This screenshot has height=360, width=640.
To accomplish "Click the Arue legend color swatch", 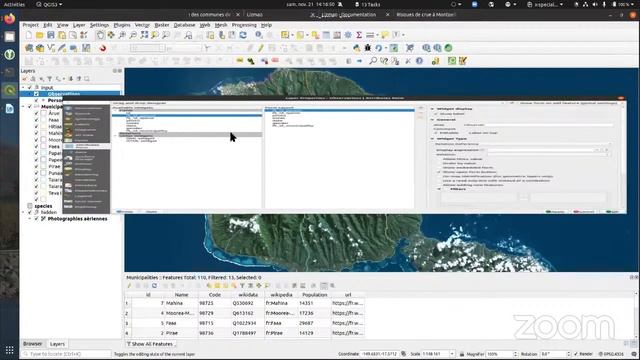I will (x=43, y=113).
